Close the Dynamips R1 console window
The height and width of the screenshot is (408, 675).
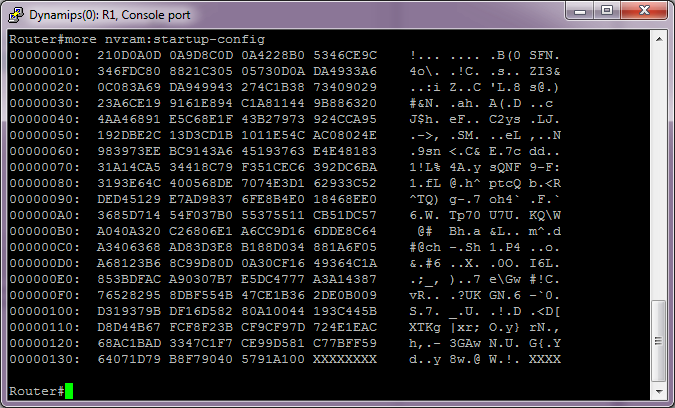[644, 11]
